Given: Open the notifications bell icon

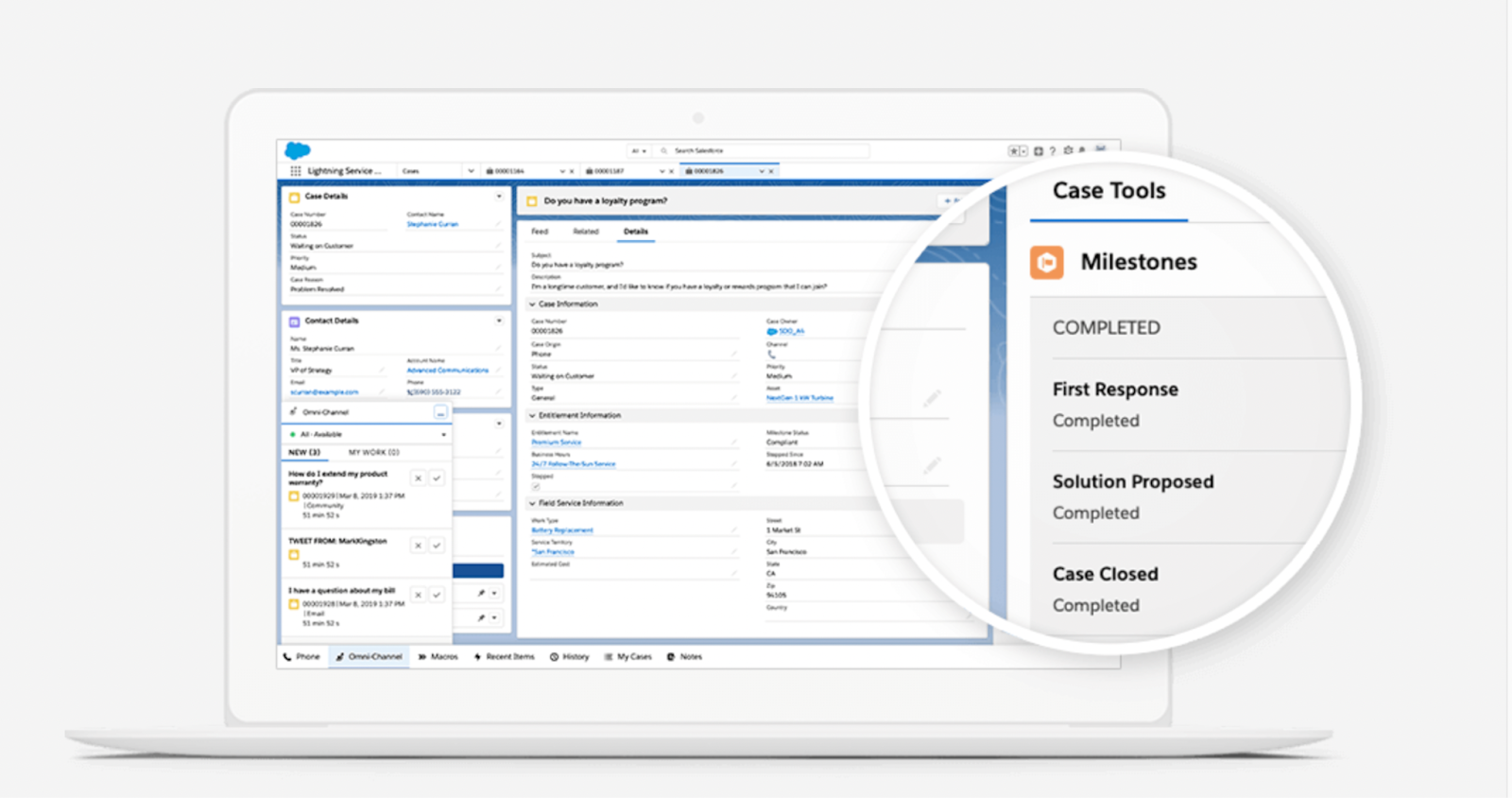Looking at the screenshot, I should [1083, 150].
